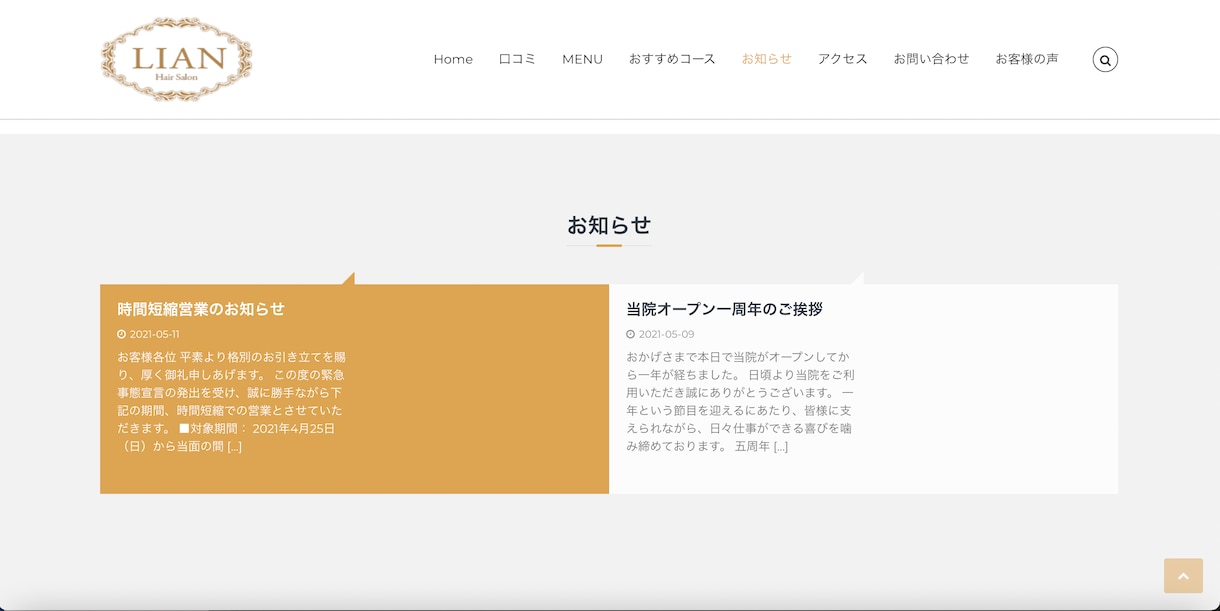This screenshot has height=611, width=1220.
Task: Select the お知らせ navigation item
Action: (x=767, y=59)
